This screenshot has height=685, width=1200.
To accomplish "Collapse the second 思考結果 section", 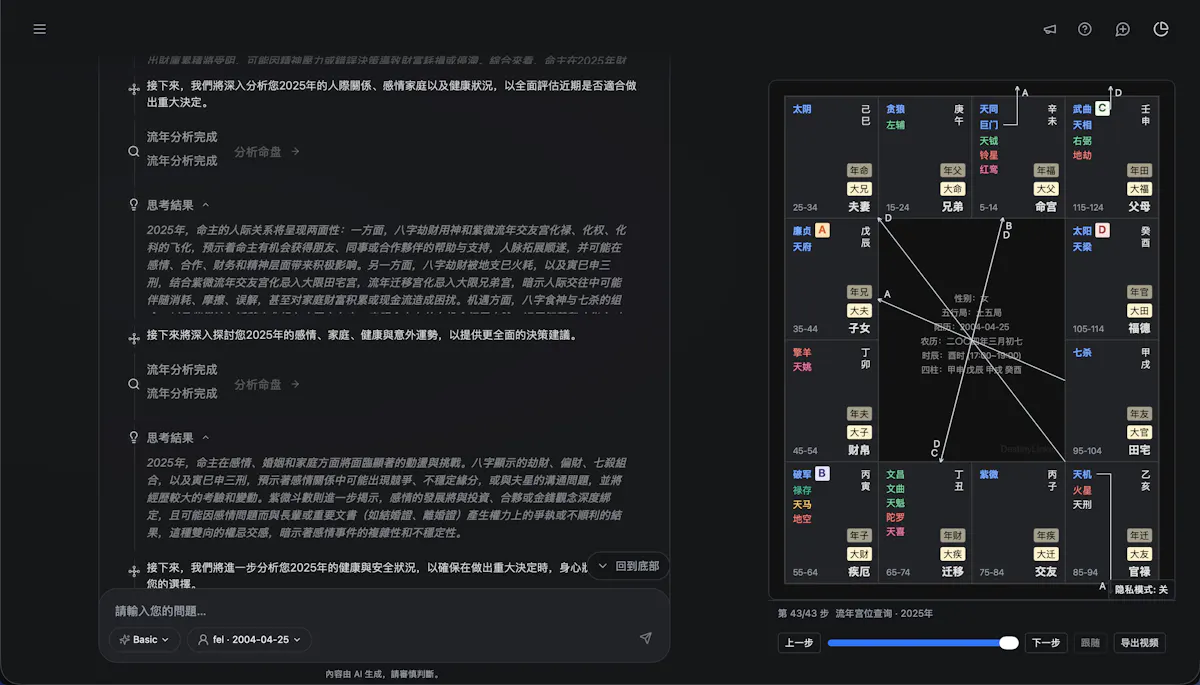I will coord(206,437).
